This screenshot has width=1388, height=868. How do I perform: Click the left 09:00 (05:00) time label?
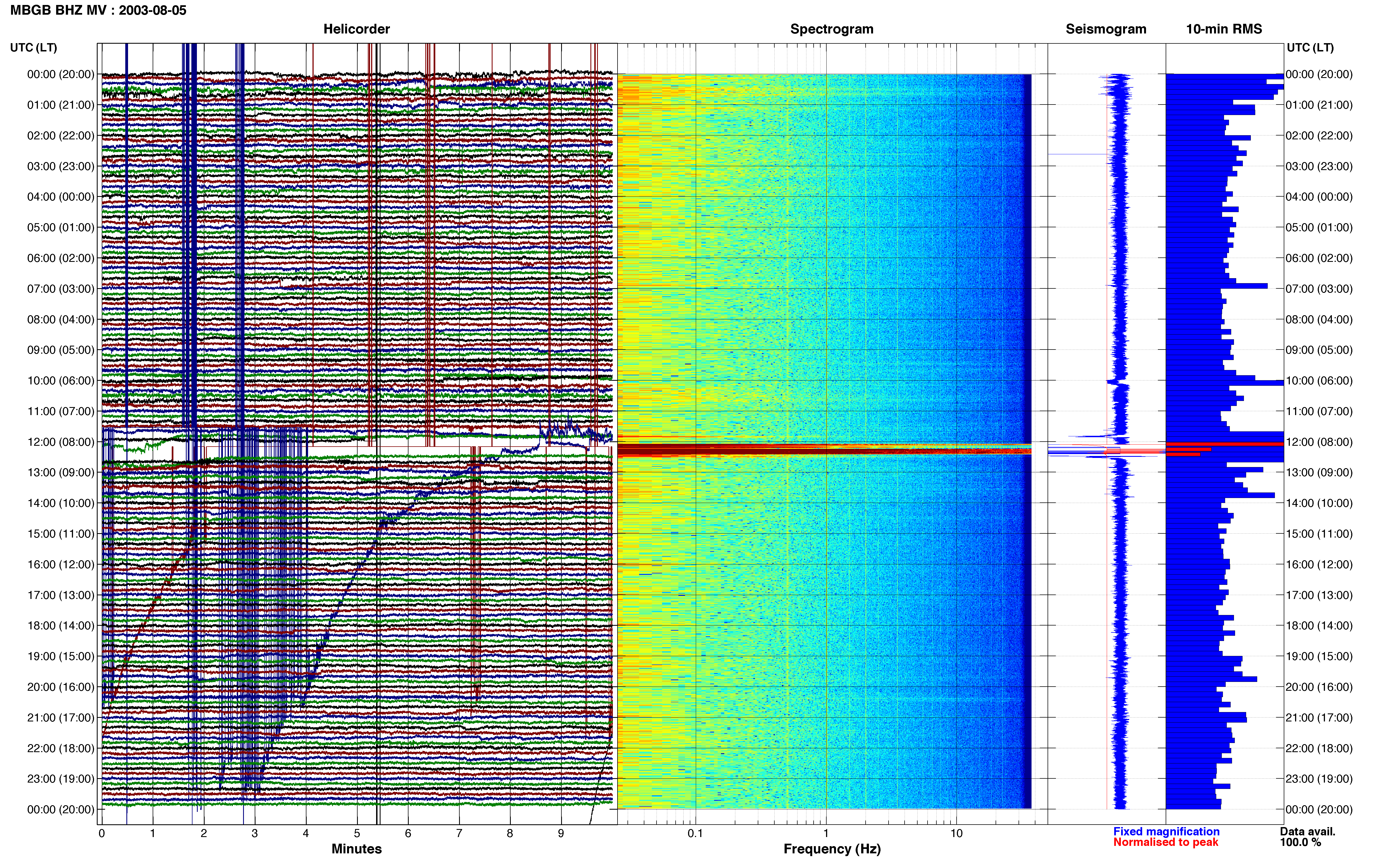click(x=61, y=350)
